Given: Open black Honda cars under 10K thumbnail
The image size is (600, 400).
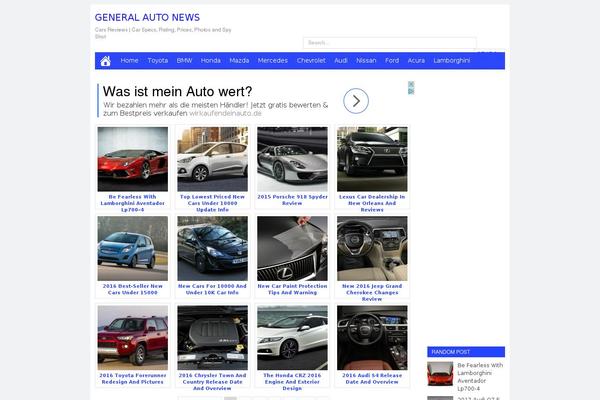Looking at the screenshot, I should (x=212, y=248).
